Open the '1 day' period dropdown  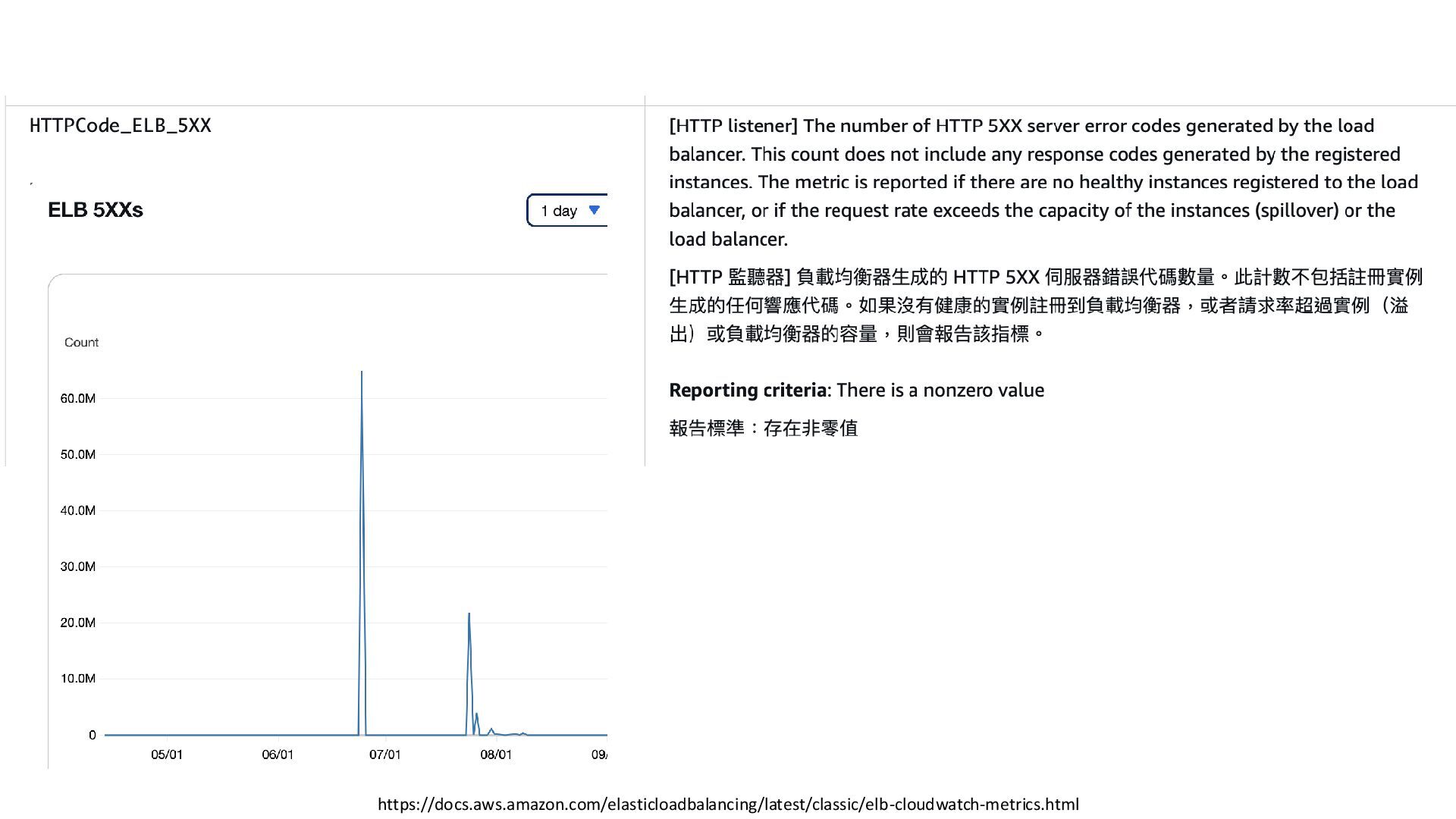[567, 210]
